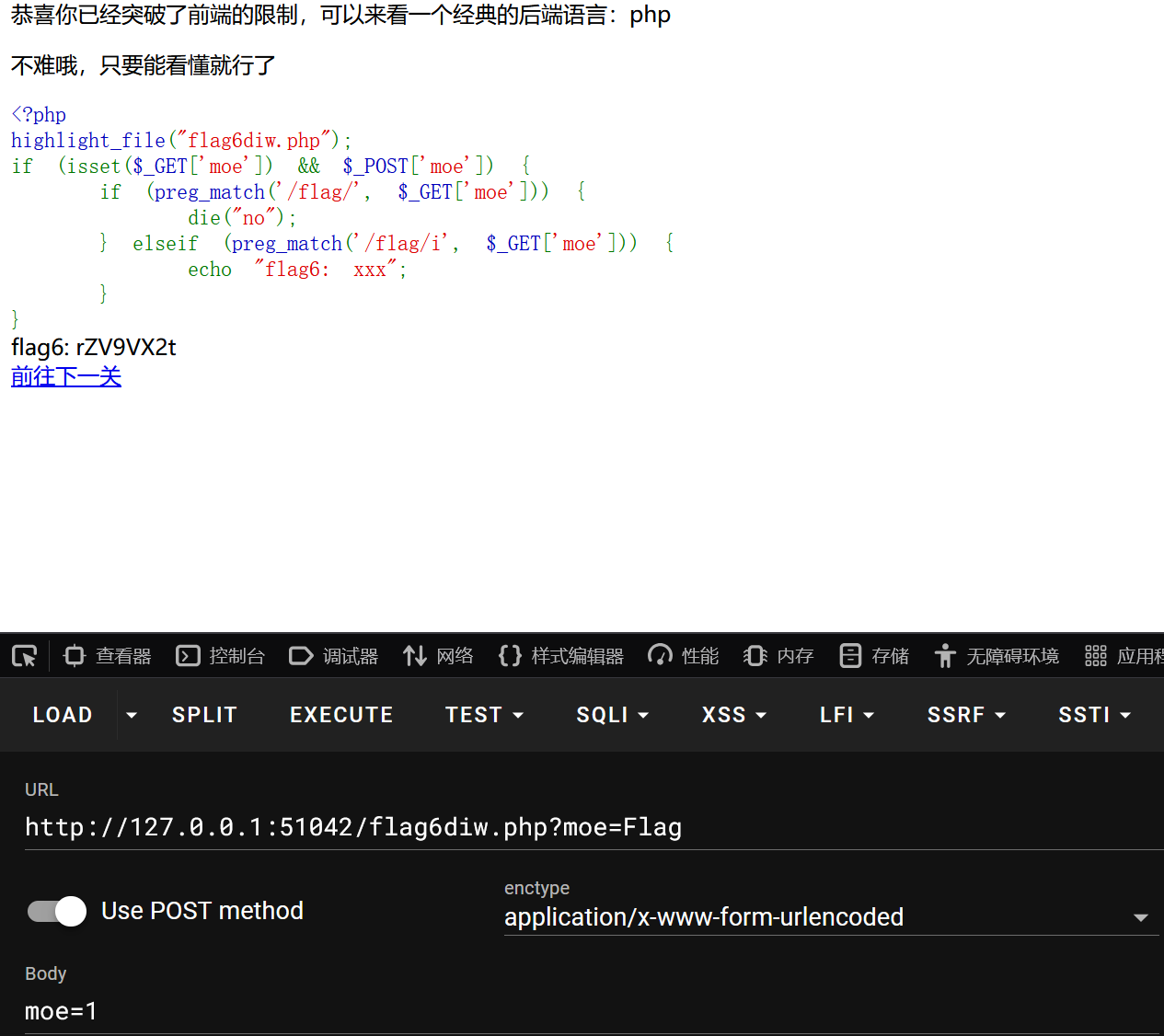Open the enctype dropdown
1164x1036 pixels.
click(x=1143, y=917)
